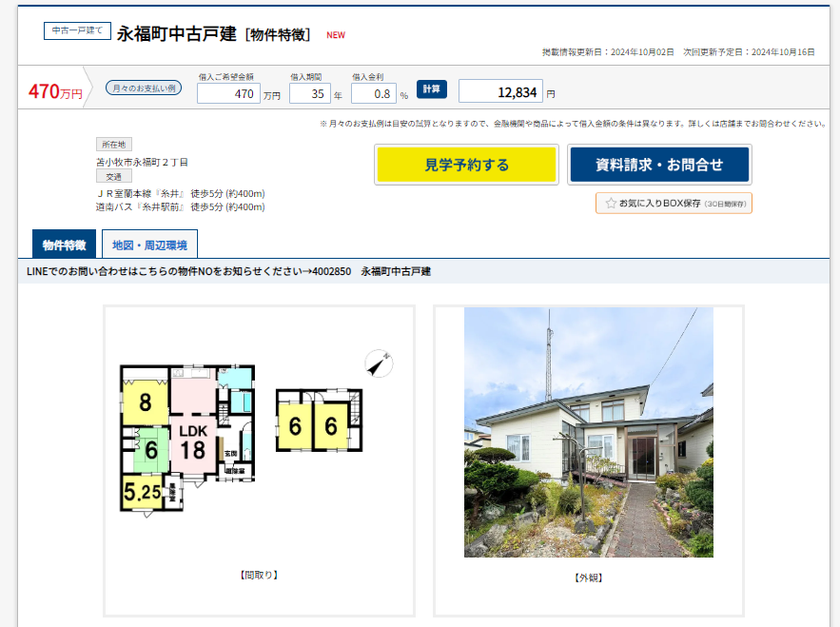Click the 計算 calculate button
The image size is (840, 627).
pyautogui.click(x=431, y=89)
